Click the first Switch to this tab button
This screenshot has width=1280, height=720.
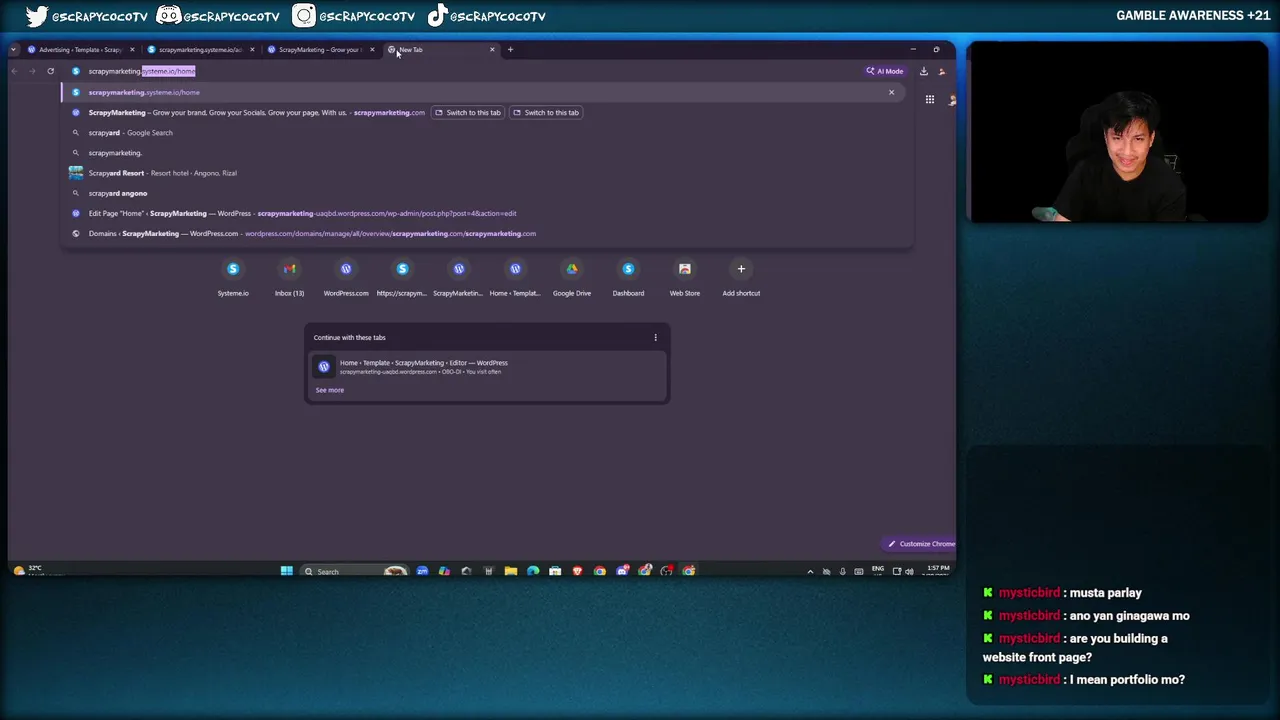(x=468, y=112)
